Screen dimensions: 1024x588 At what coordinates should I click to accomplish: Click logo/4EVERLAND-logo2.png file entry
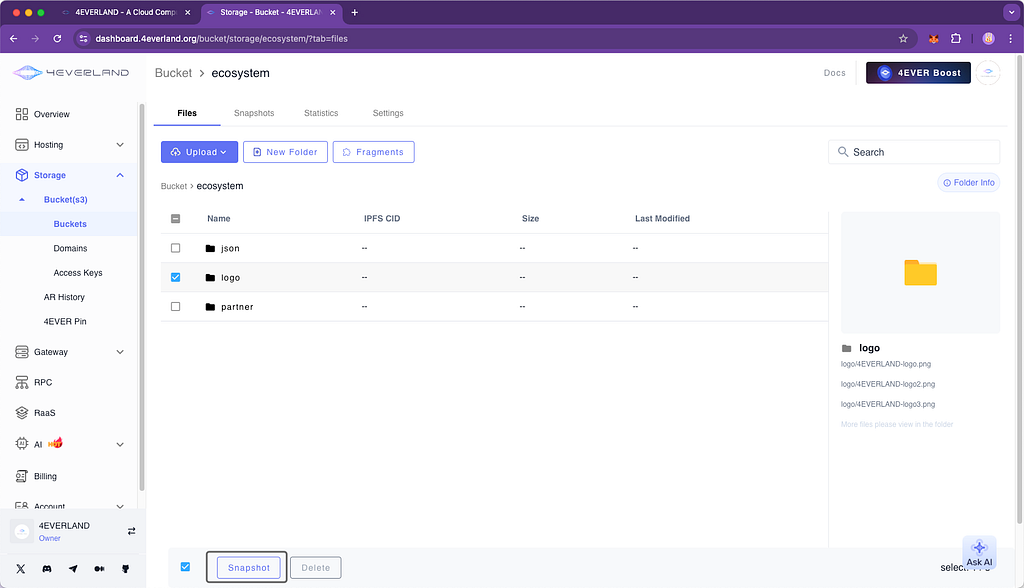click(x=888, y=384)
